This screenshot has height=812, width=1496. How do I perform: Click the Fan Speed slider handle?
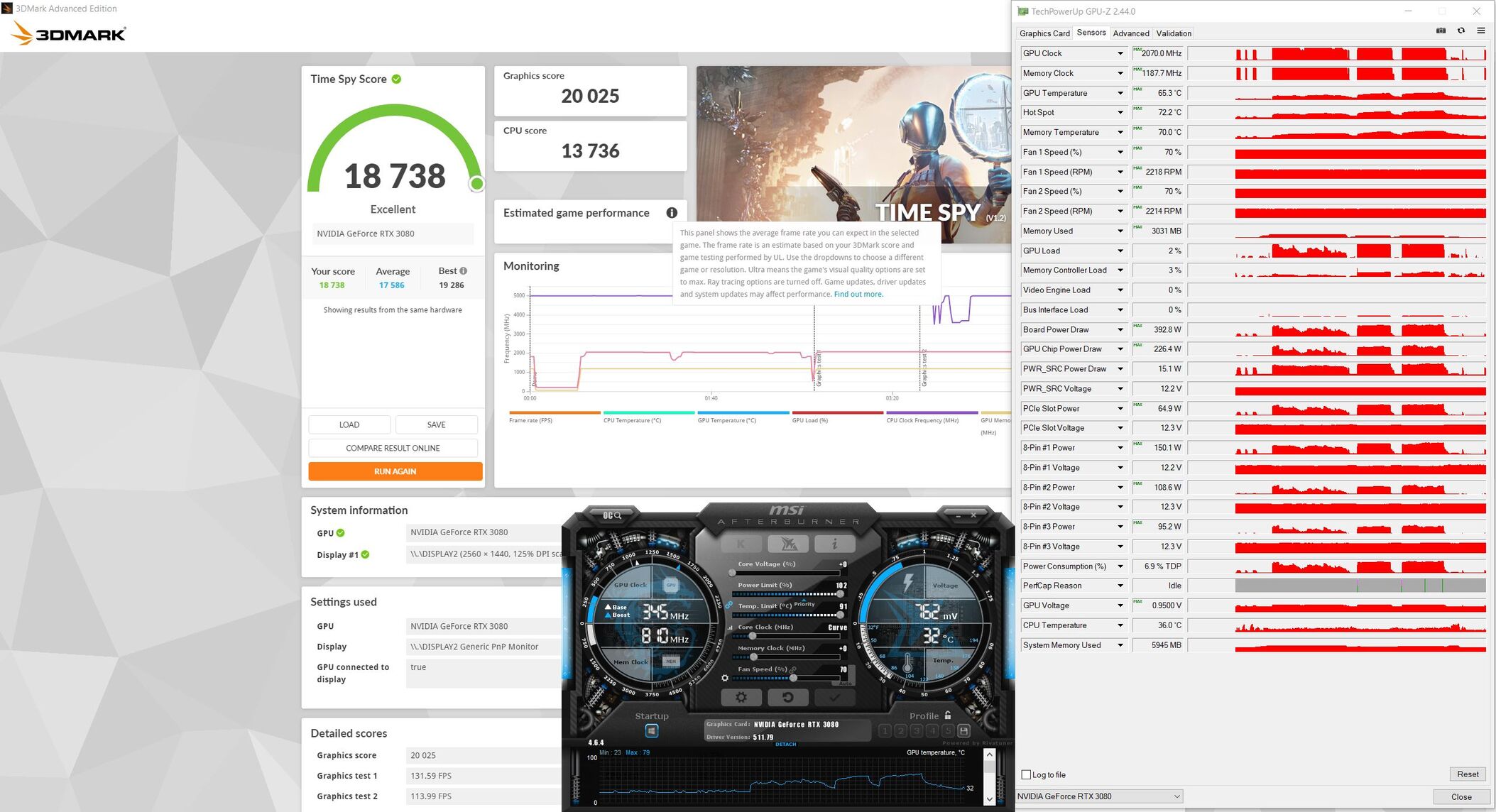[793, 678]
